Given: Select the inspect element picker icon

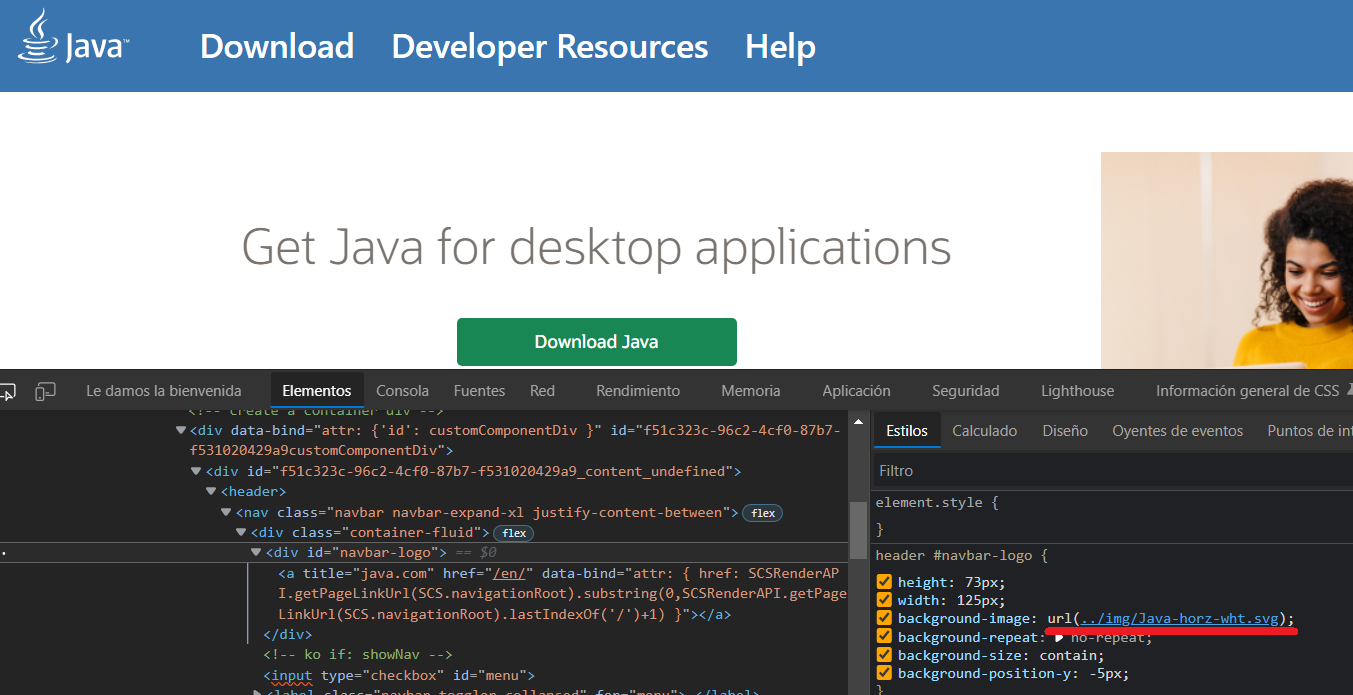Looking at the screenshot, I should coord(7,391).
